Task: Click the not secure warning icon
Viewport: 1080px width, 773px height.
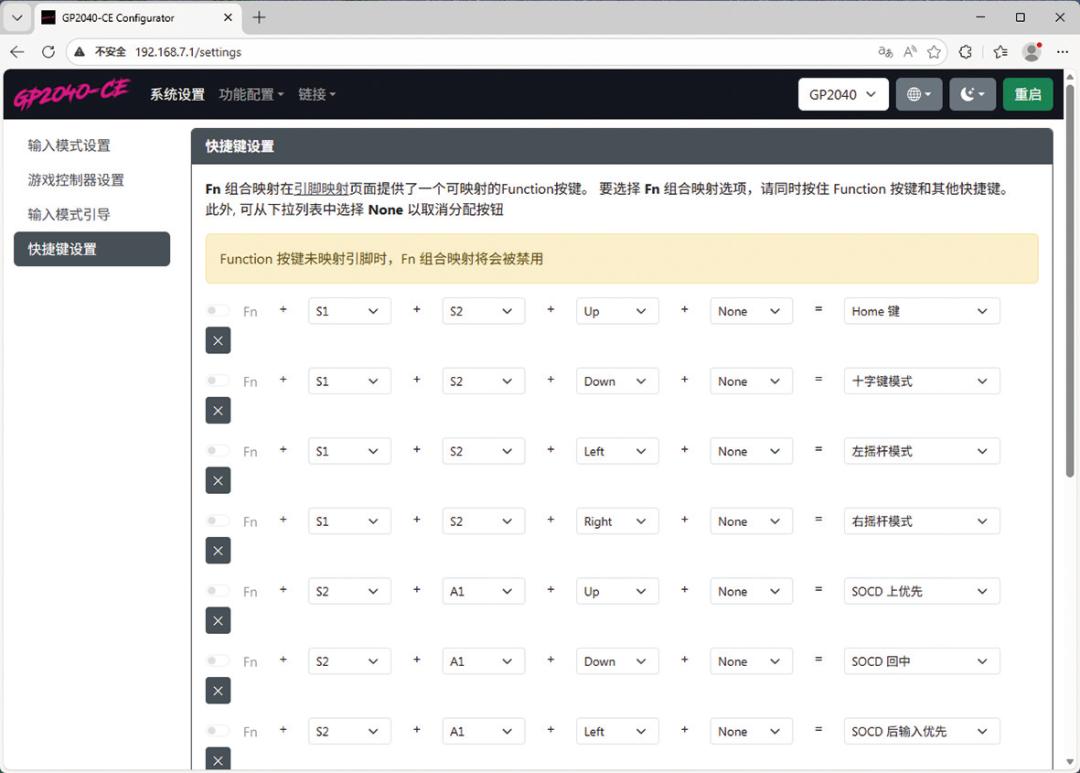Action: coord(80,52)
